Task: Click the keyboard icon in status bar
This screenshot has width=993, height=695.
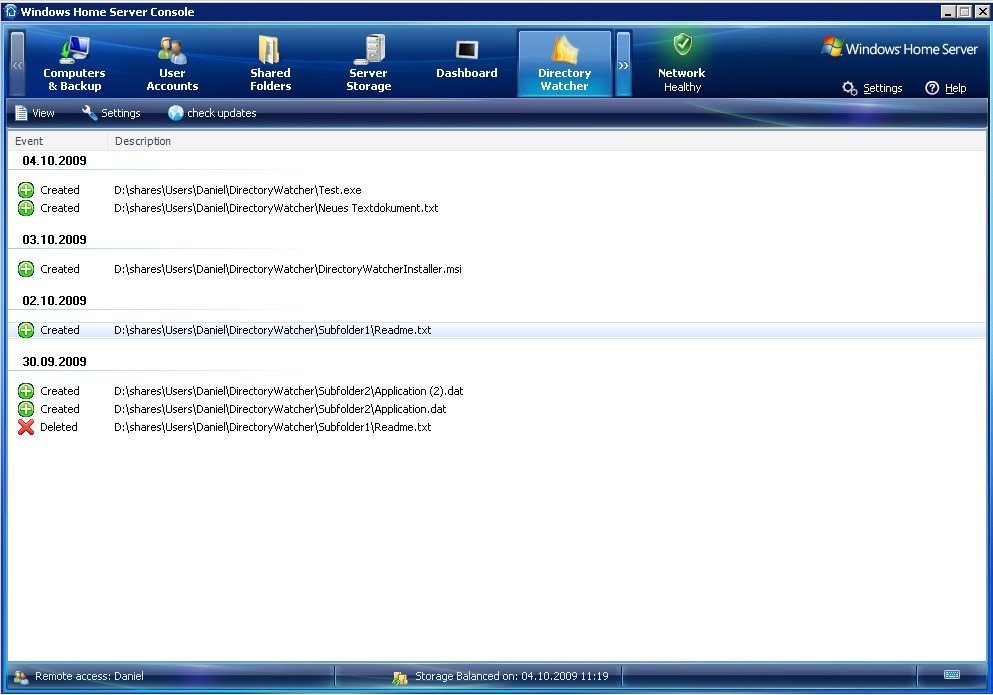Action: pyautogui.click(x=951, y=676)
